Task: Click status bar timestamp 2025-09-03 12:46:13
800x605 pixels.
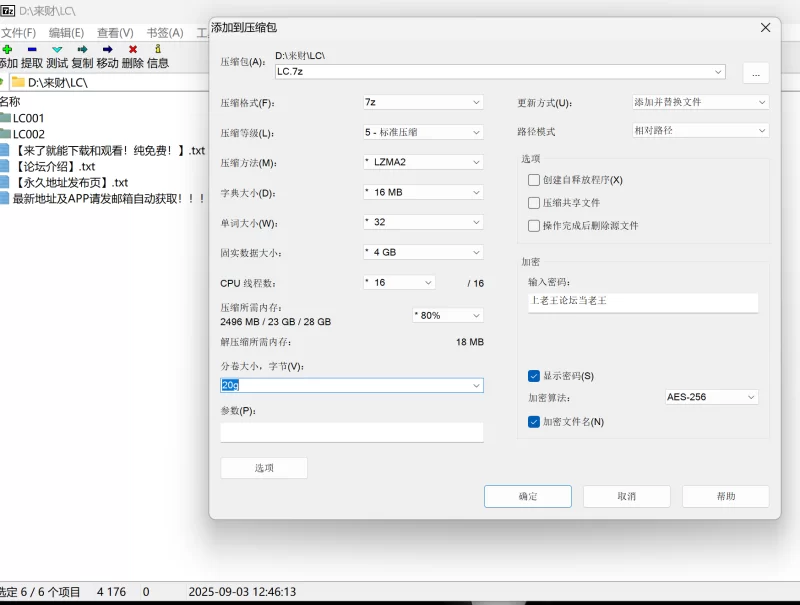Action: pyautogui.click(x=242, y=592)
